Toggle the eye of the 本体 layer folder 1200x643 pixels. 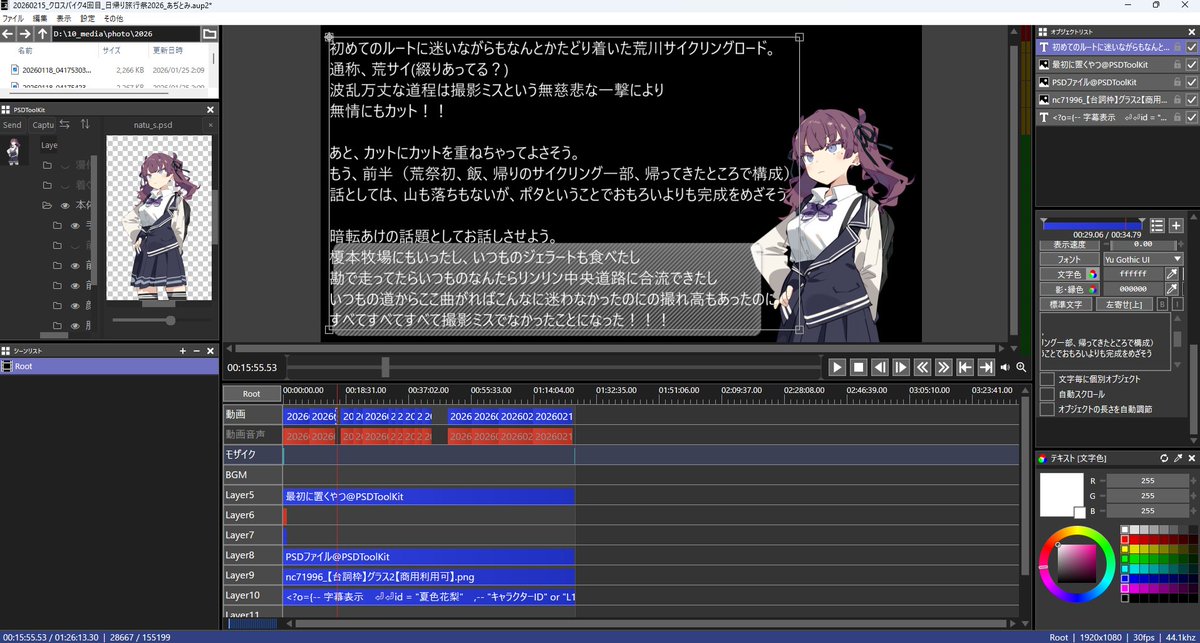[x=65, y=205]
